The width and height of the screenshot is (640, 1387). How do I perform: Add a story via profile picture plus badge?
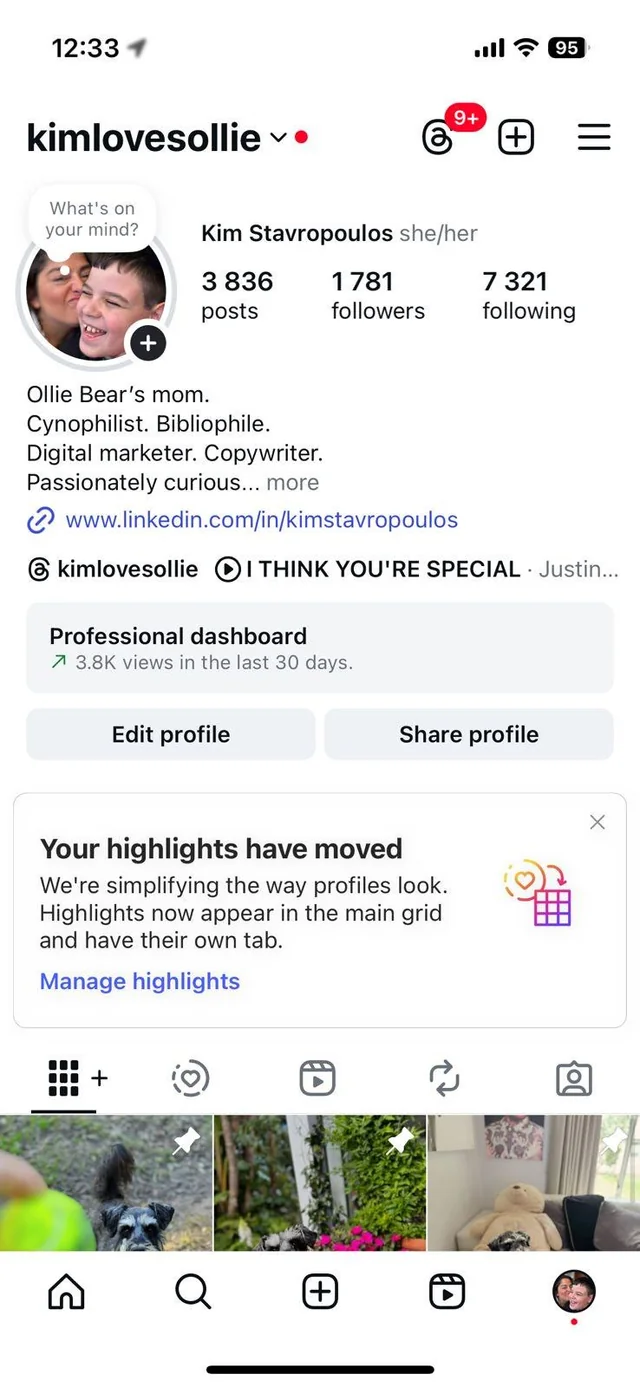147,343
